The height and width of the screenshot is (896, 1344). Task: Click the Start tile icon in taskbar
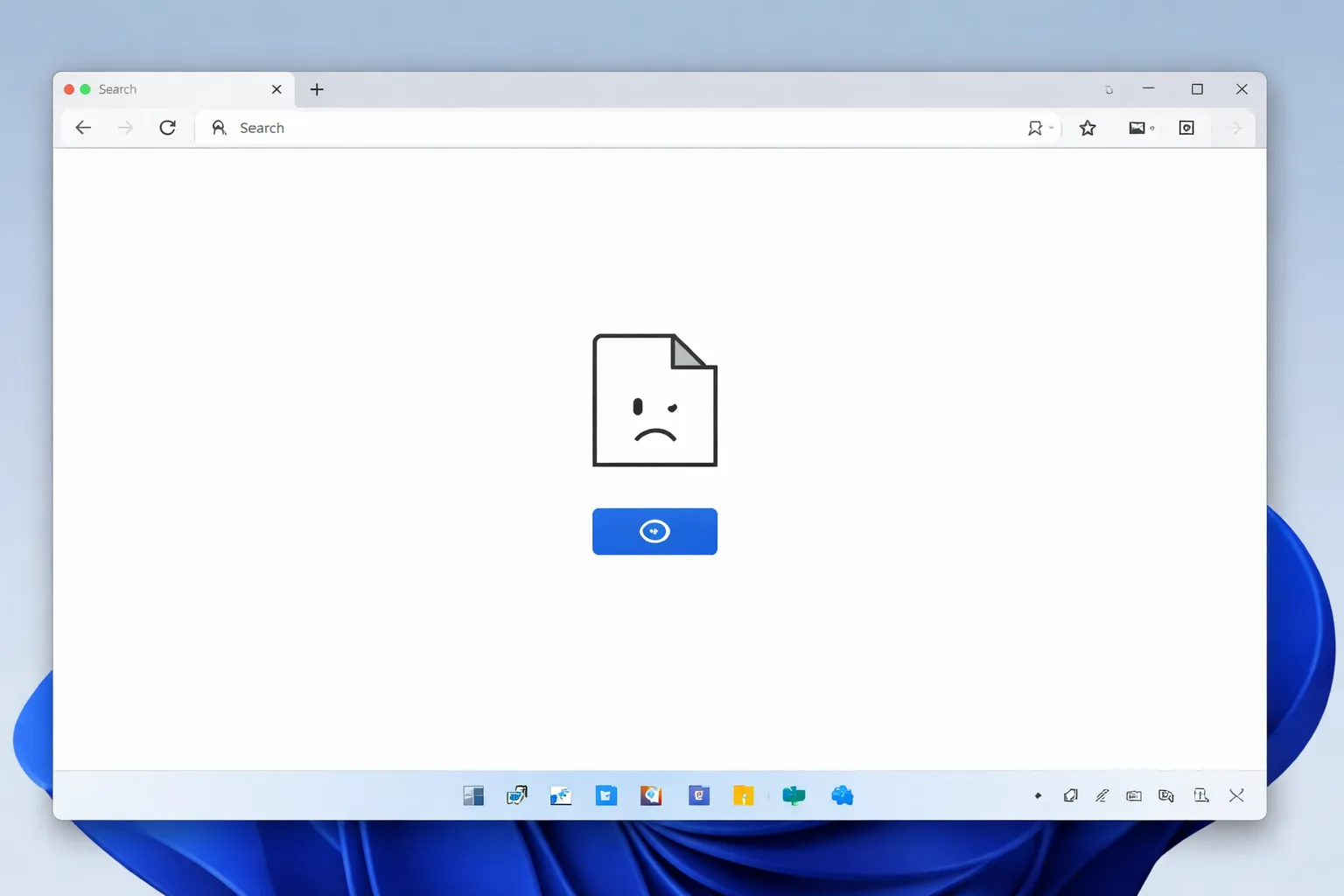pos(473,795)
